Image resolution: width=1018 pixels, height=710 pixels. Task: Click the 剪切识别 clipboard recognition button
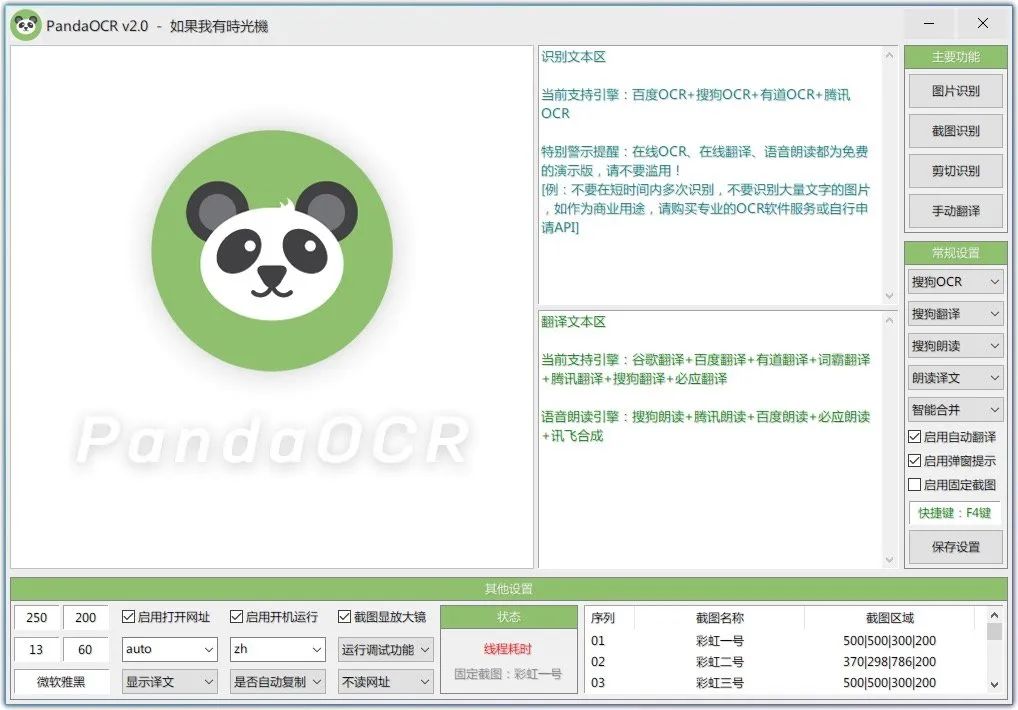click(x=955, y=170)
